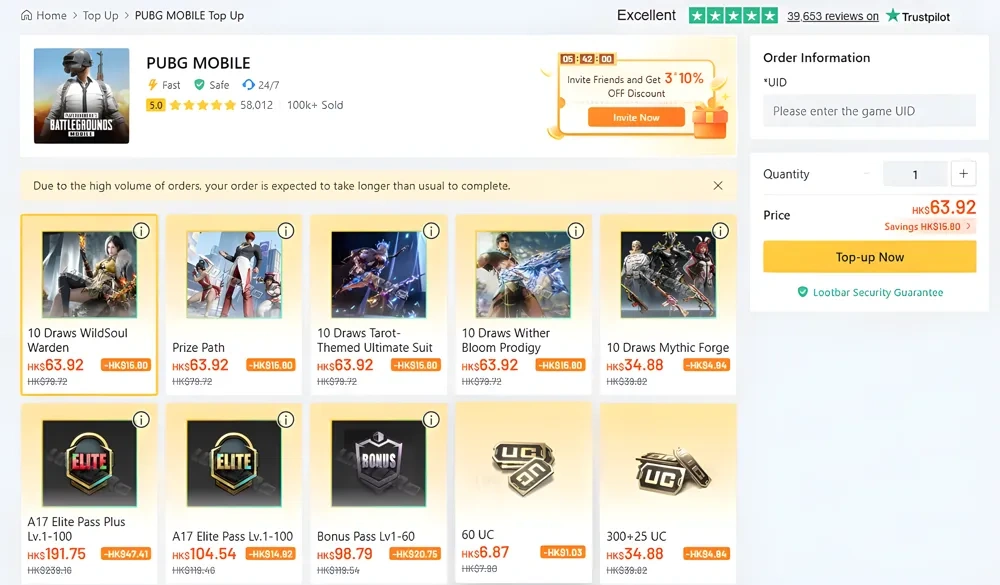Image resolution: width=1000 pixels, height=585 pixels.
Task: Increase quantity with the plus button
Action: coord(963,174)
